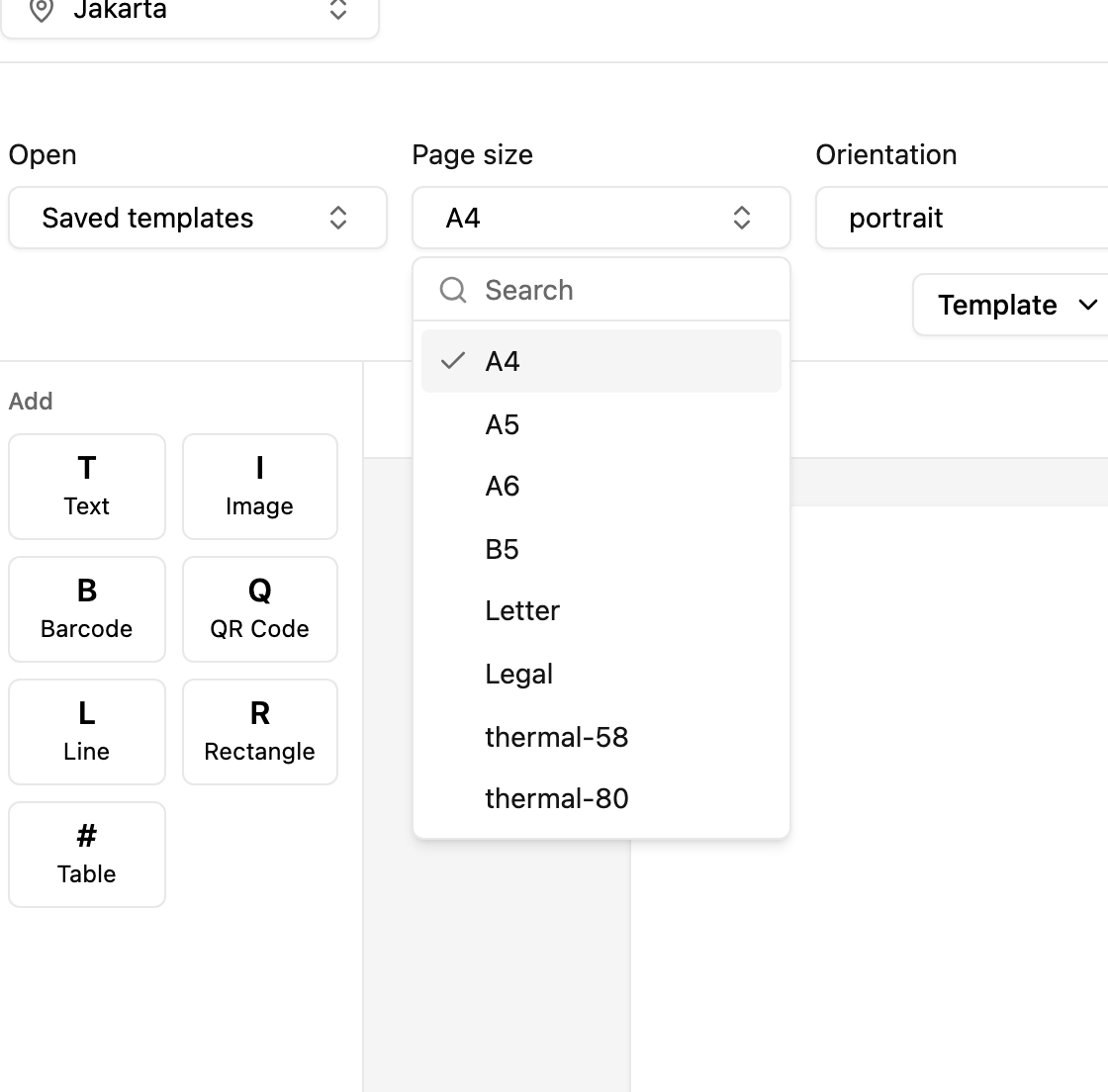This screenshot has width=1108, height=1092.
Task: Select A5 page size option
Action: click(x=601, y=424)
